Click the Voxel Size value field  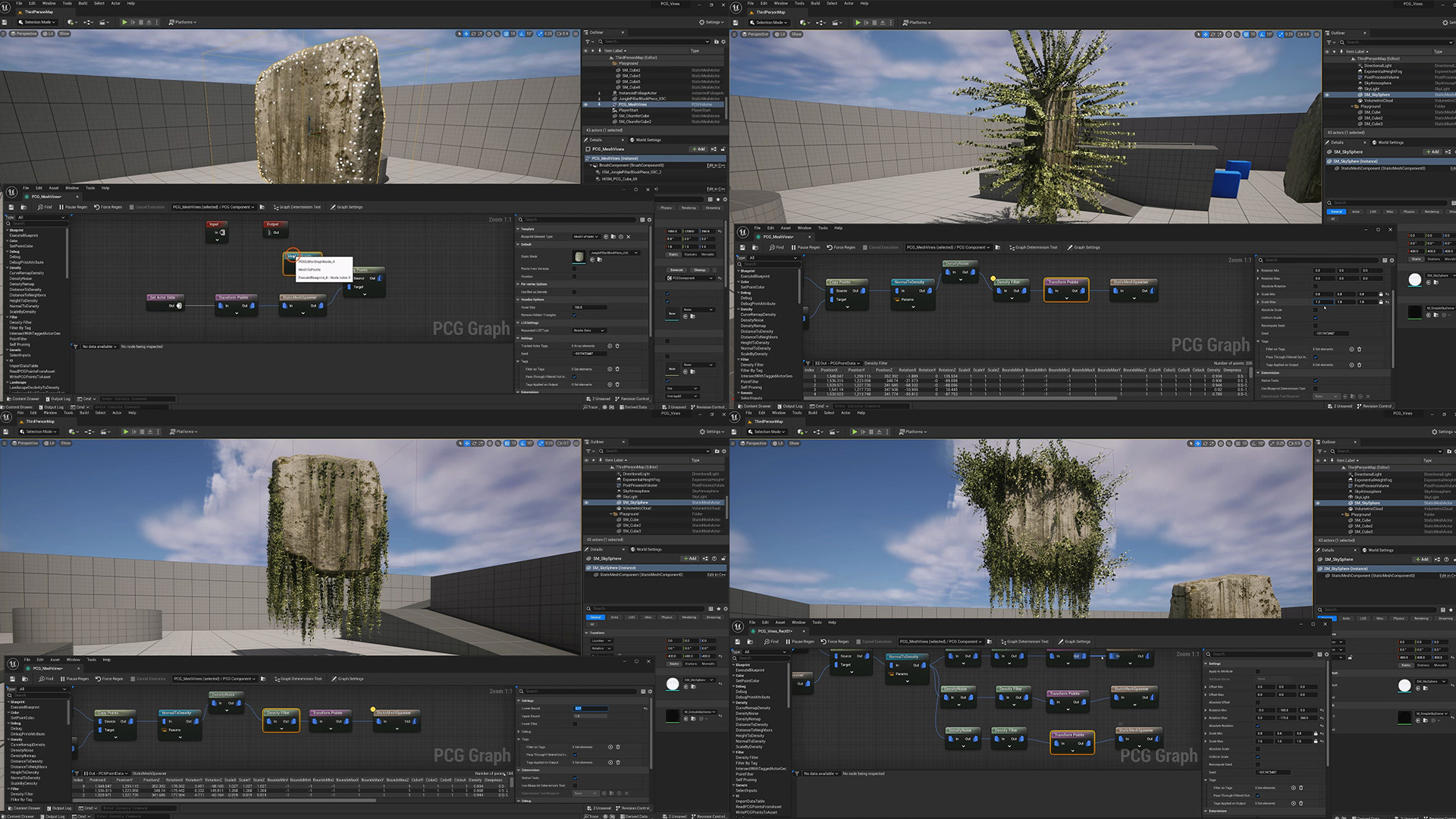pos(589,307)
